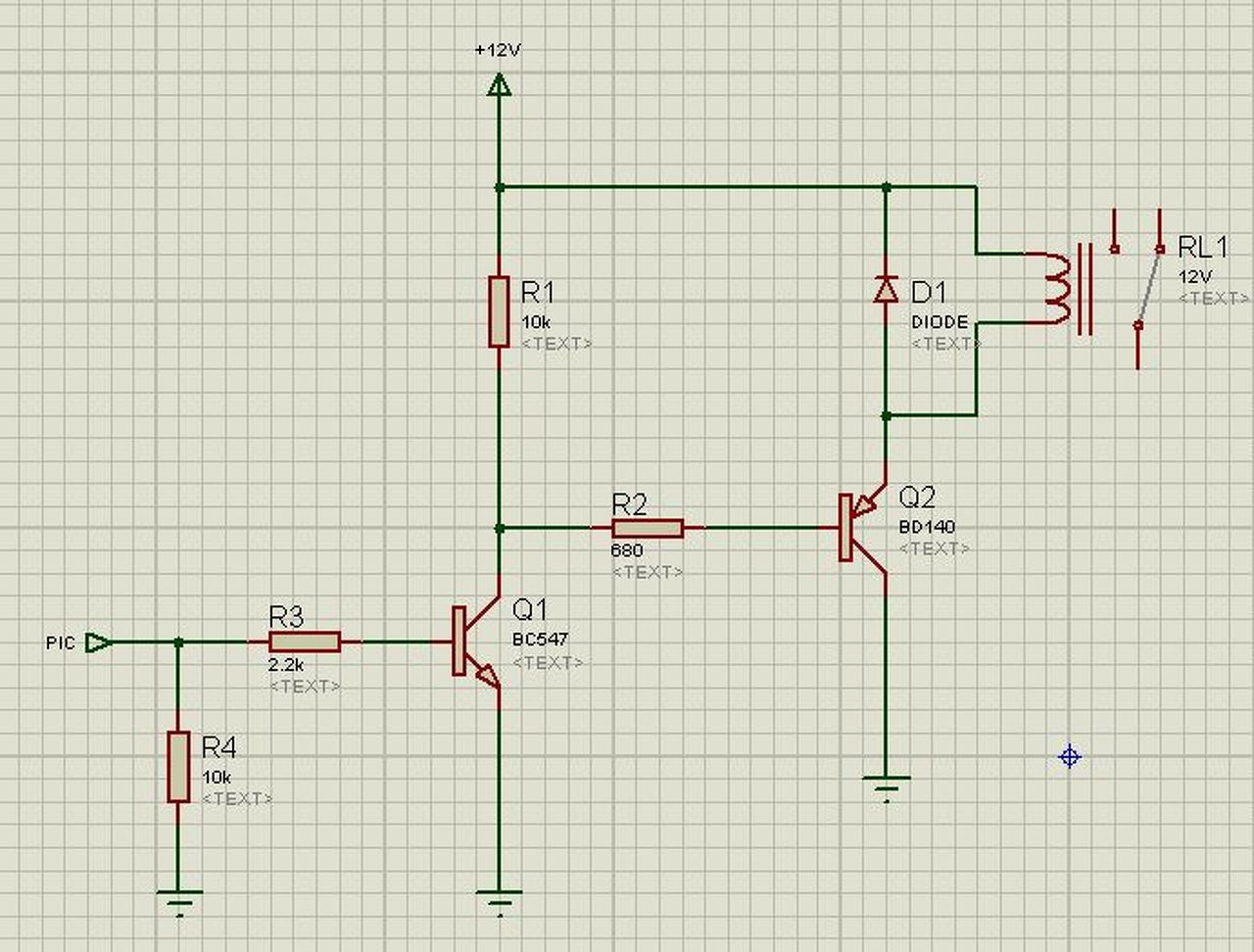Screen dimensions: 1254x952
Task: Select resistor R1 body
Action: 499,311
